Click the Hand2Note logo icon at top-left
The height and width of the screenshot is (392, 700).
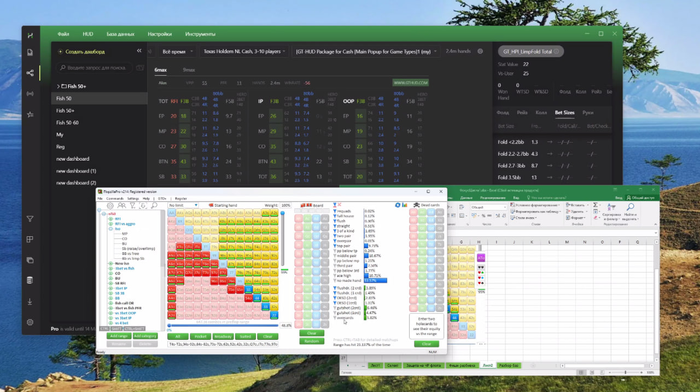click(x=30, y=35)
